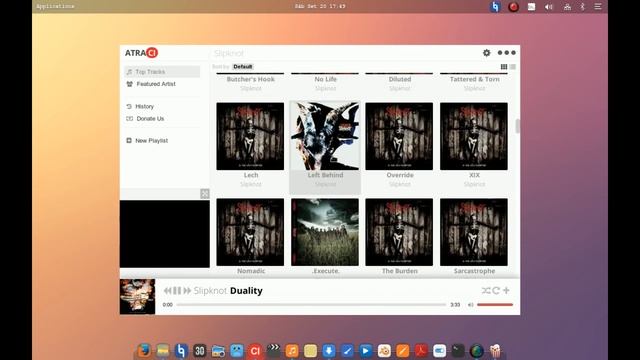Open the Applications menu in top panel
This screenshot has width=640, height=360.
[x=55, y=6]
